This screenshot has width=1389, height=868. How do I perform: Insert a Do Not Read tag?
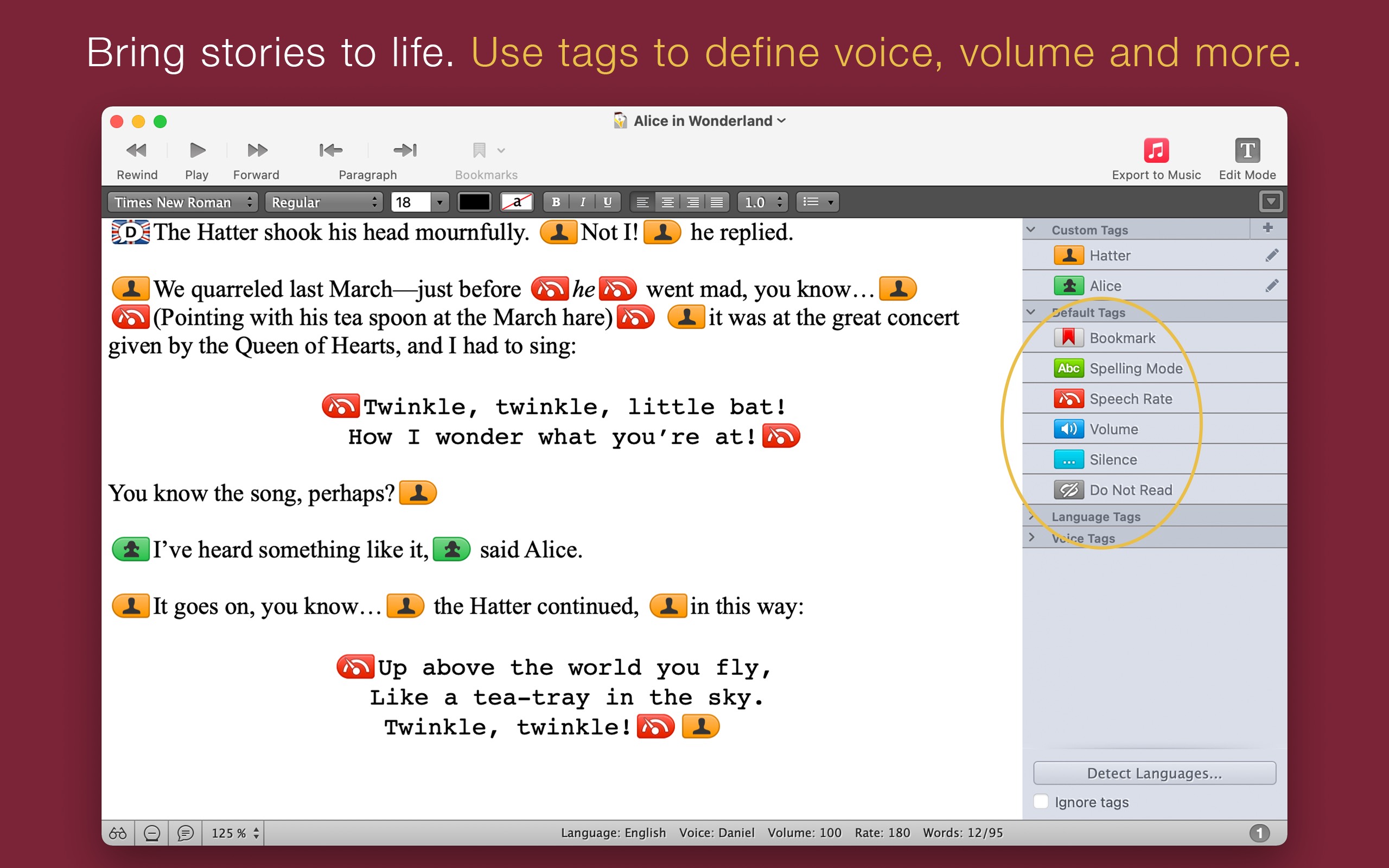tap(1155, 490)
